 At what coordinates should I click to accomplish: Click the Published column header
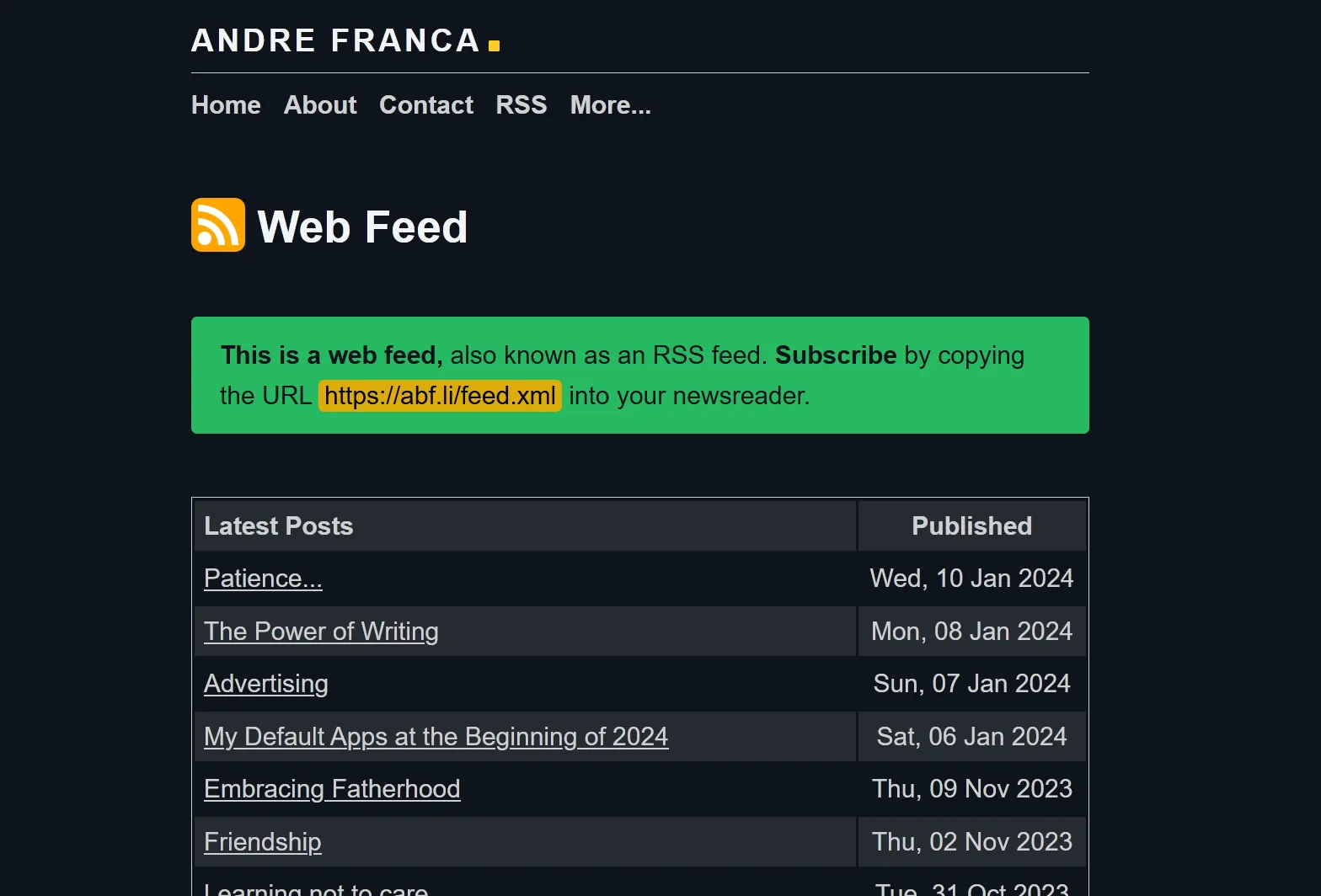(971, 525)
